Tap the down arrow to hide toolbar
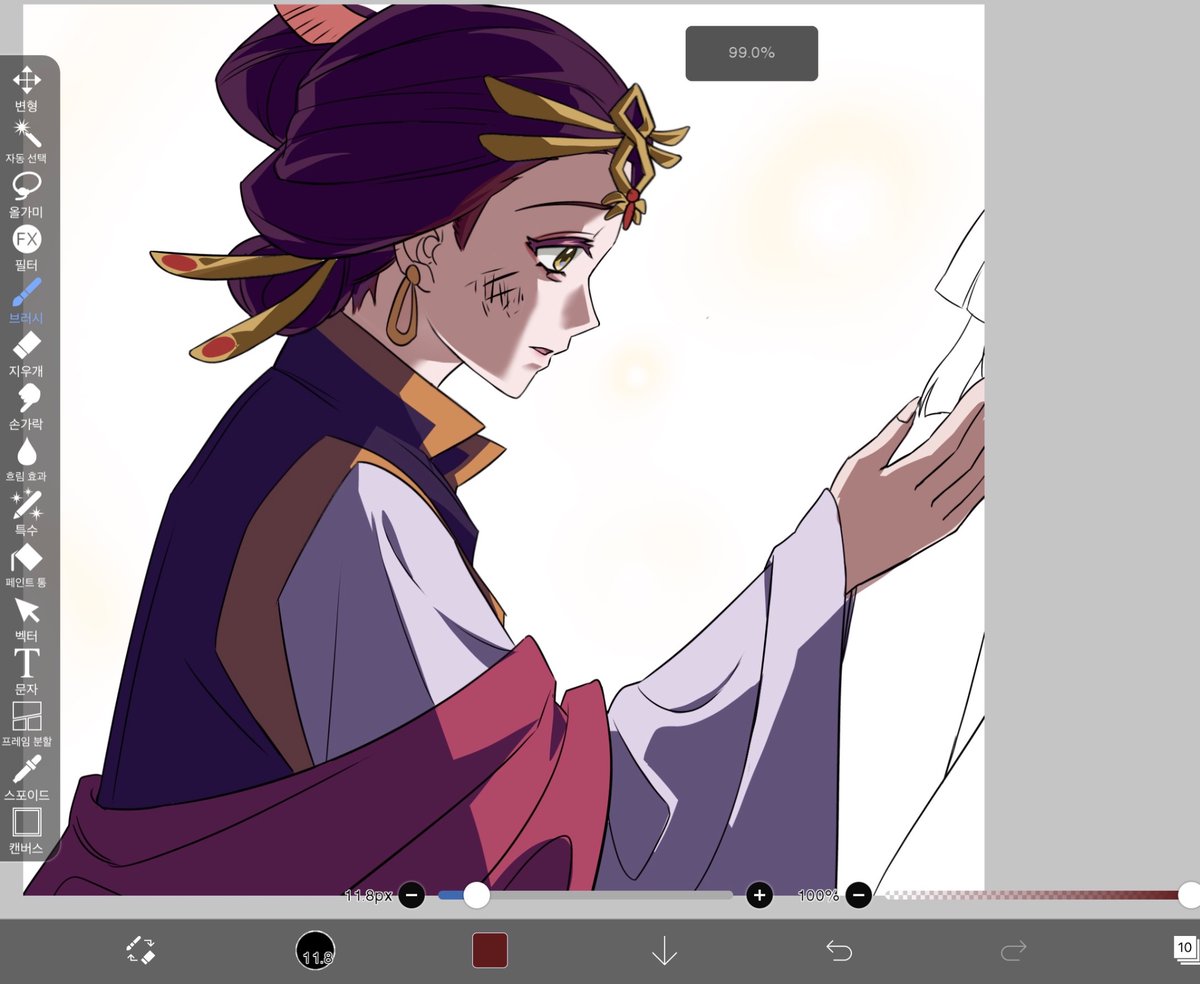The image size is (1200, 984). point(665,950)
